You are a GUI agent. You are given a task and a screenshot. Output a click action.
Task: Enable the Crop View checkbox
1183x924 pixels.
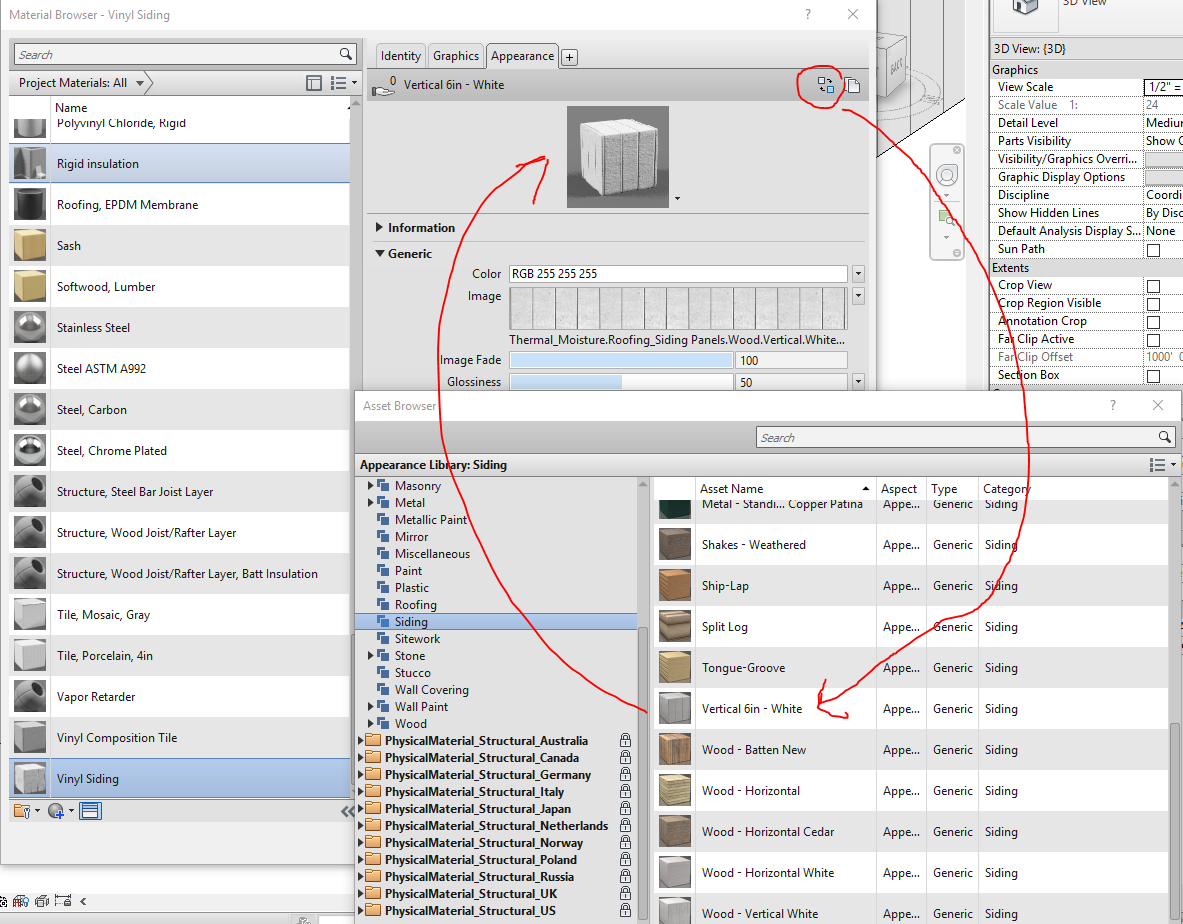coord(1153,286)
